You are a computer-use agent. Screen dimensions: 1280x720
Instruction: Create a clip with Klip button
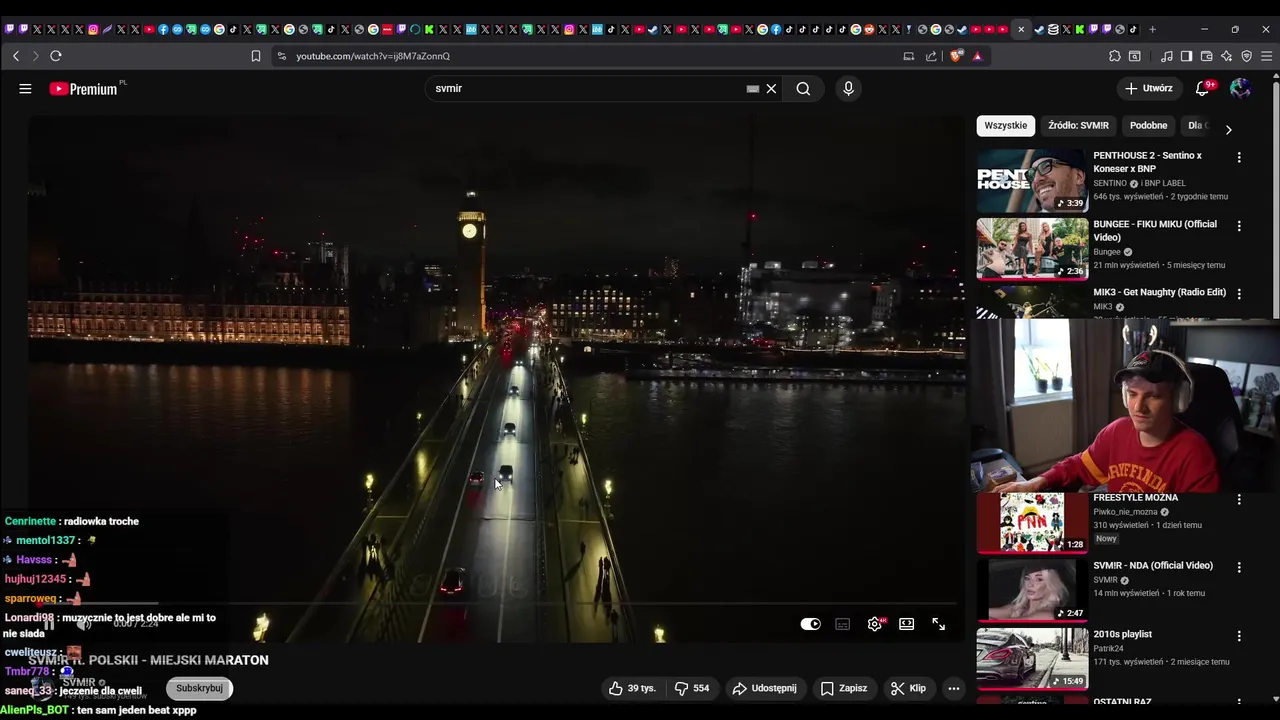(x=908, y=688)
